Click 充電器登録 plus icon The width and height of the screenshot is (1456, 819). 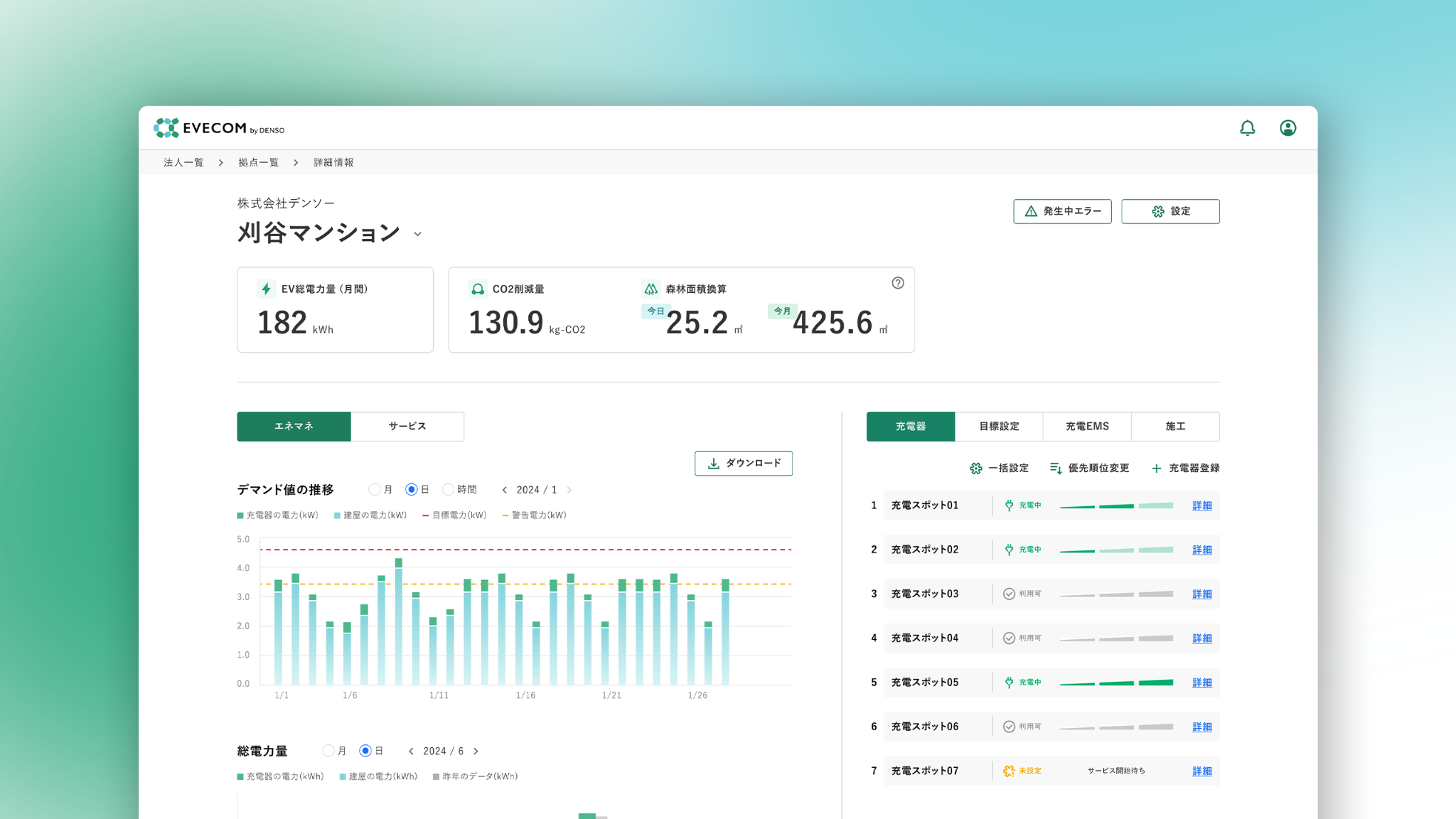point(1157,469)
